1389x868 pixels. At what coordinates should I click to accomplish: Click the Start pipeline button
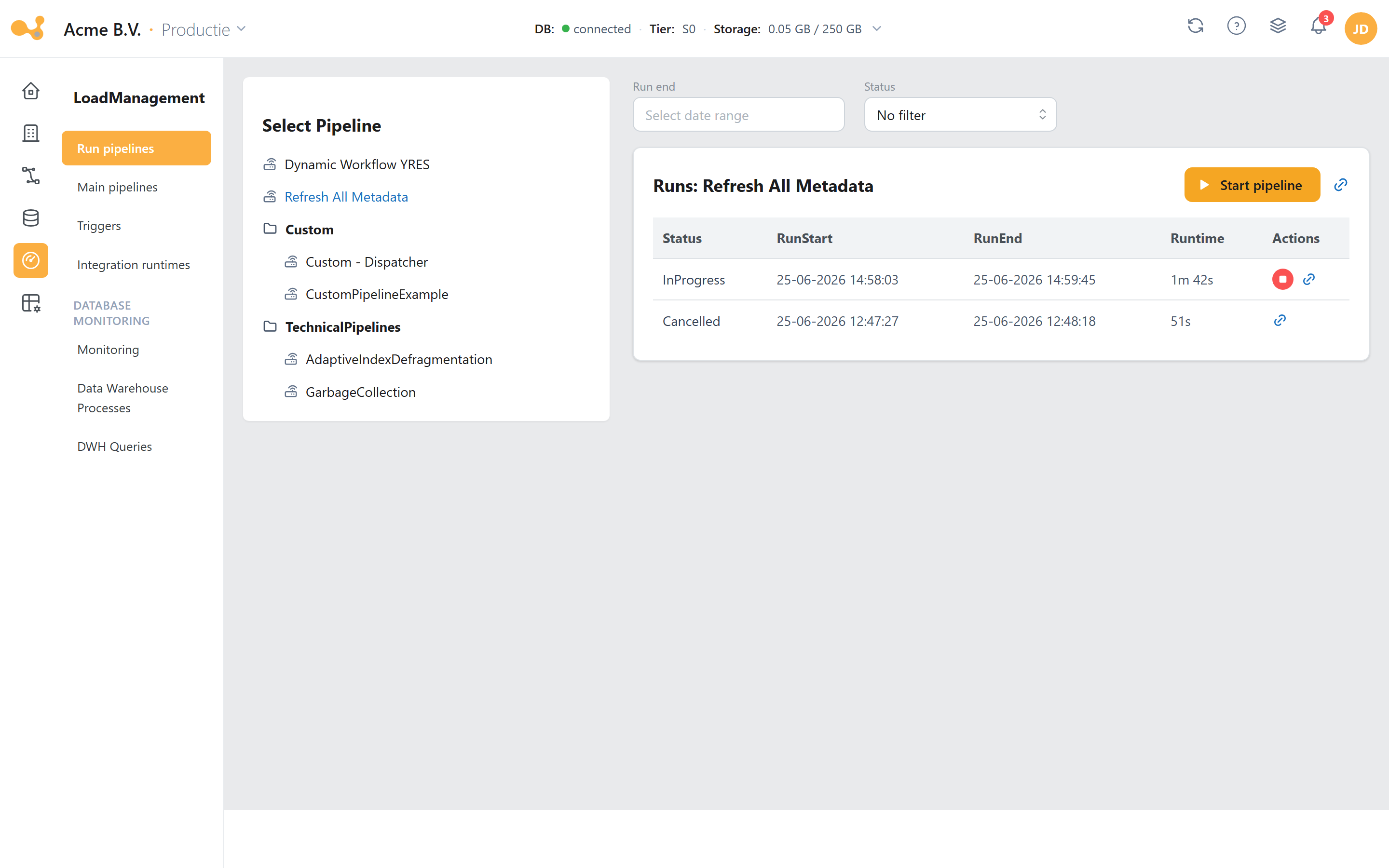tap(1252, 185)
